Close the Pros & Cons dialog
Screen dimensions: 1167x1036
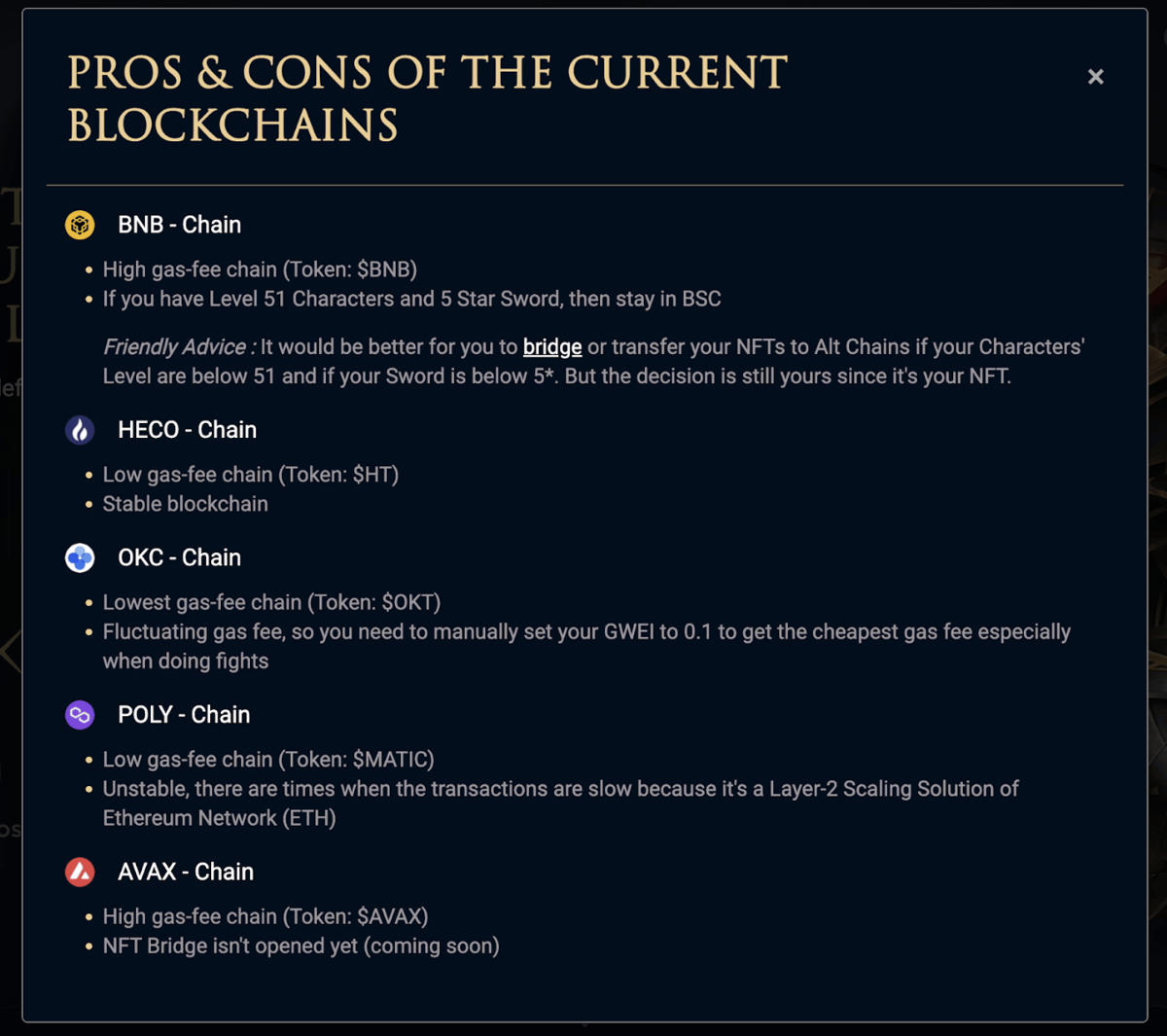[1095, 77]
